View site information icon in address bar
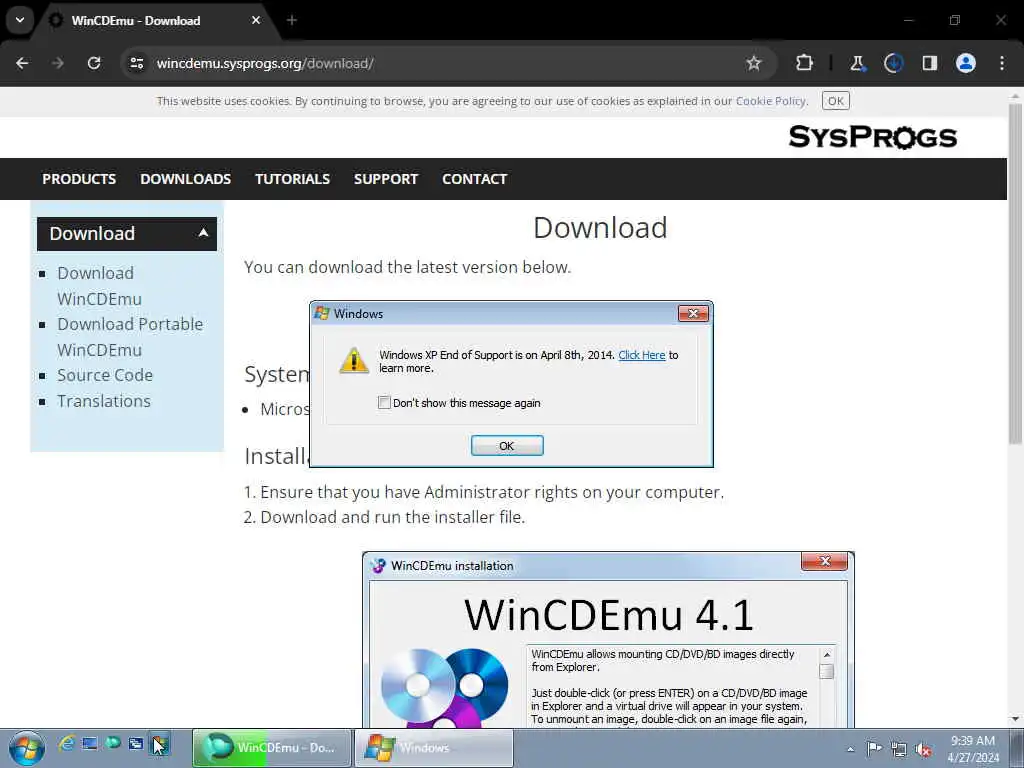Image resolution: width=1024 pixels, height=768 pixels. coord(136,63)
